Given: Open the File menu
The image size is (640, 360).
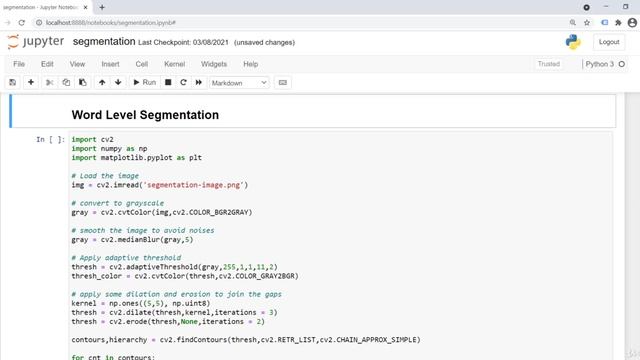Looking at the screenshot, I should (x=19, y=64).
